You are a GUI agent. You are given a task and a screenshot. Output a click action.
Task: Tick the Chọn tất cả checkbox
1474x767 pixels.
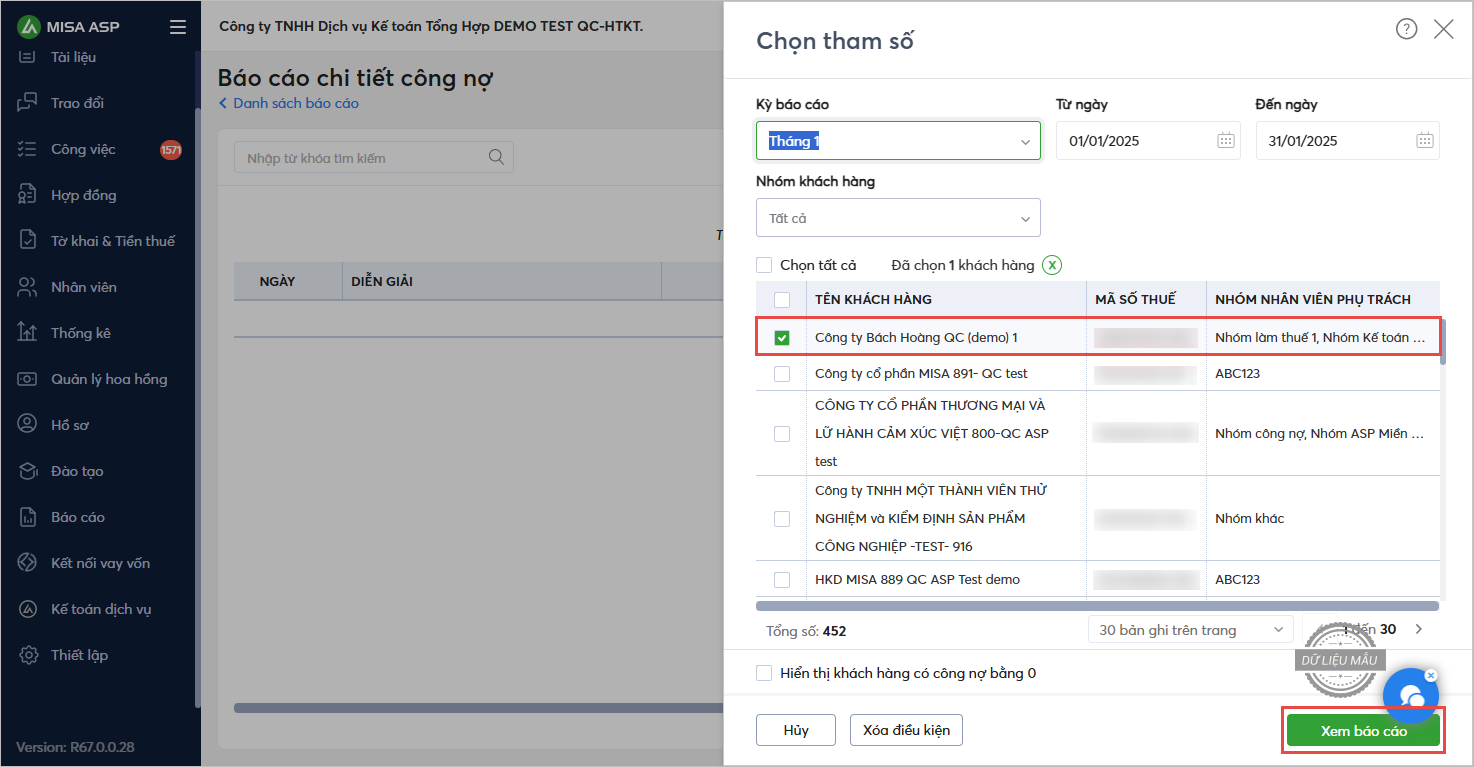pyautogui.click(x=764, y=265)
